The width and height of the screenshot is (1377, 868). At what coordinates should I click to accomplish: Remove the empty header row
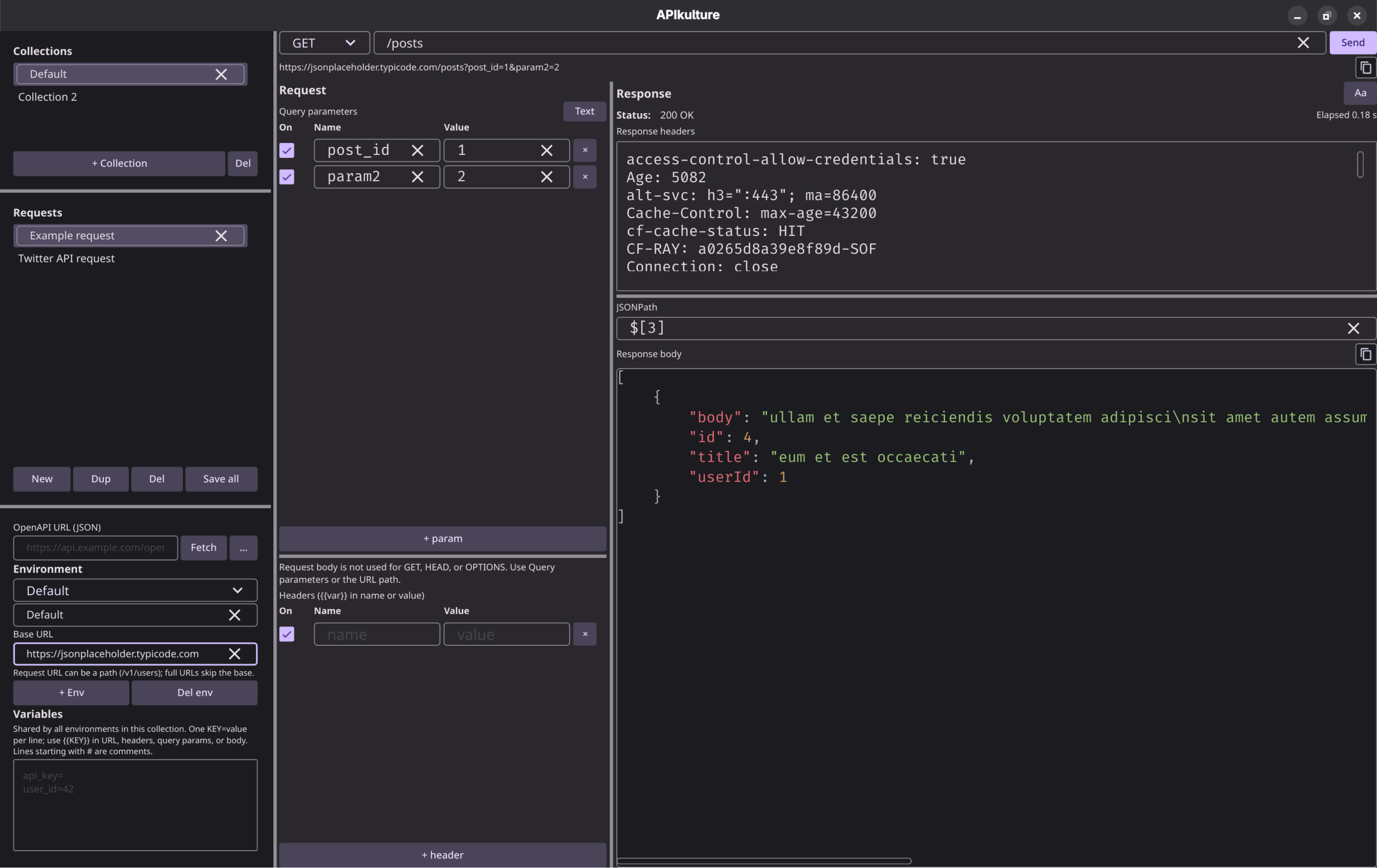(x=585, y=634)
